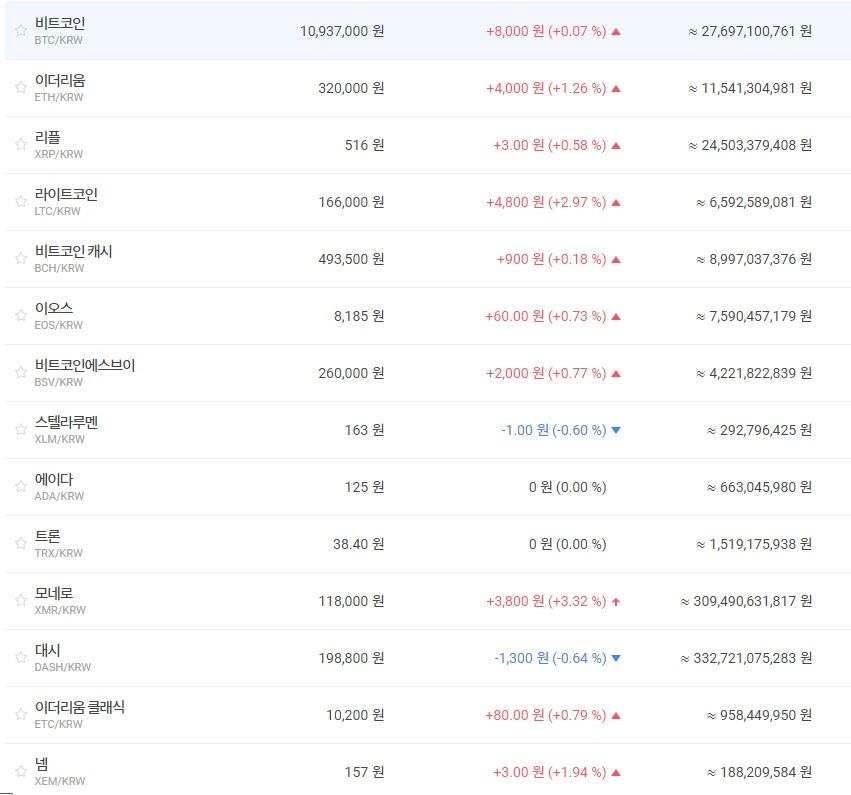Toggle favorite star for 에이다 ADA/KRW

[20, 486]
